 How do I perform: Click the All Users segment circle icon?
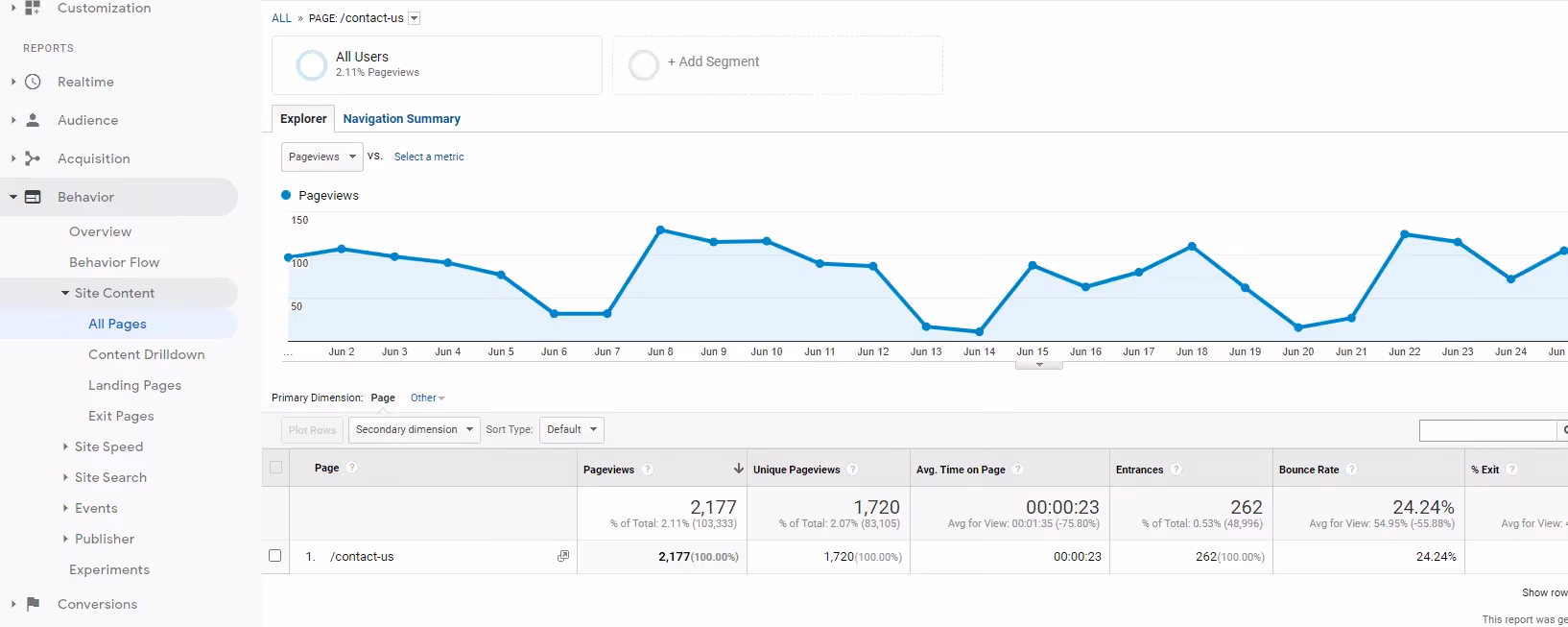click(x=311, y=65)
